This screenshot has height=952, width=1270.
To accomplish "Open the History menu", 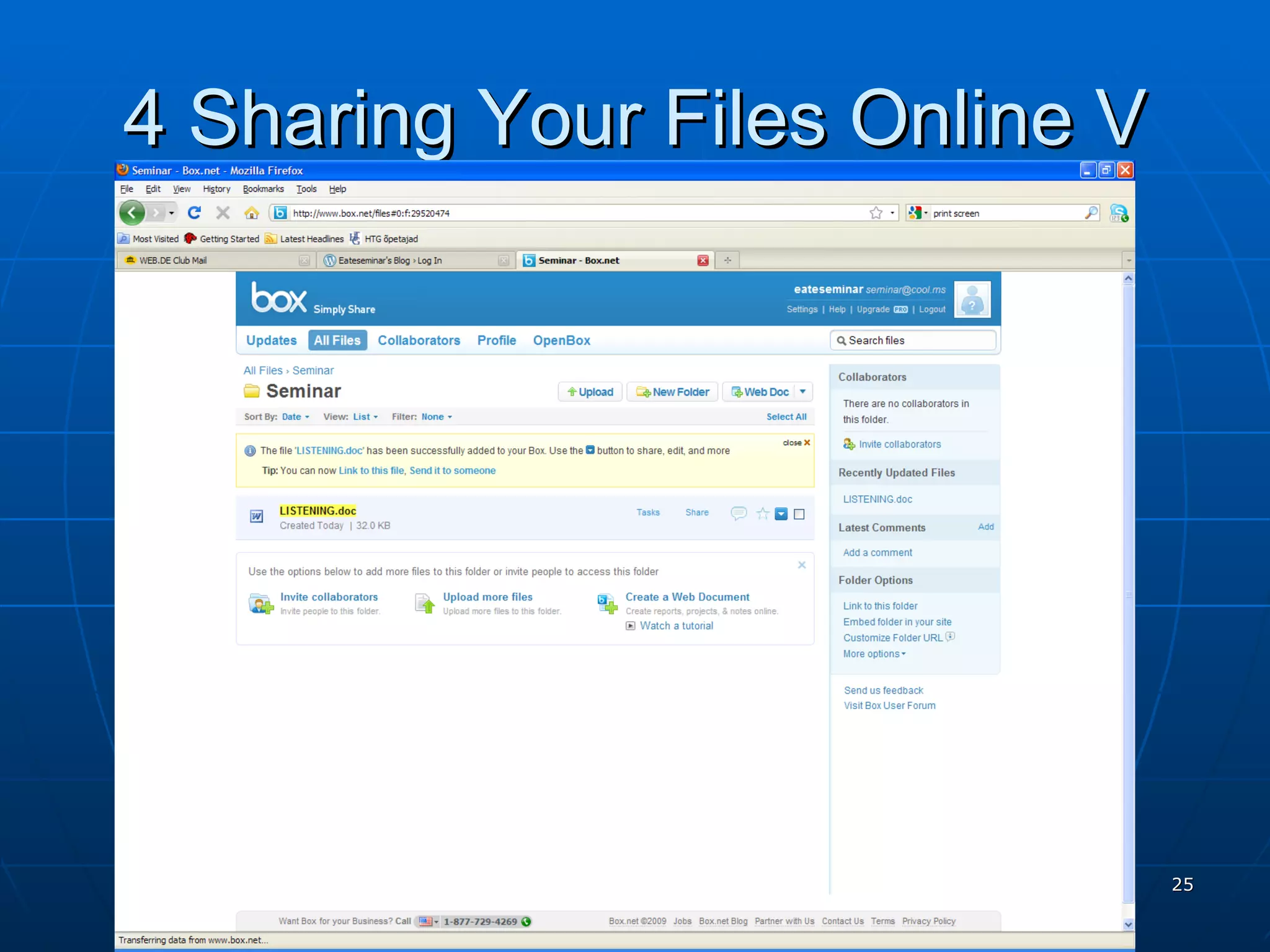I will 216,189.
